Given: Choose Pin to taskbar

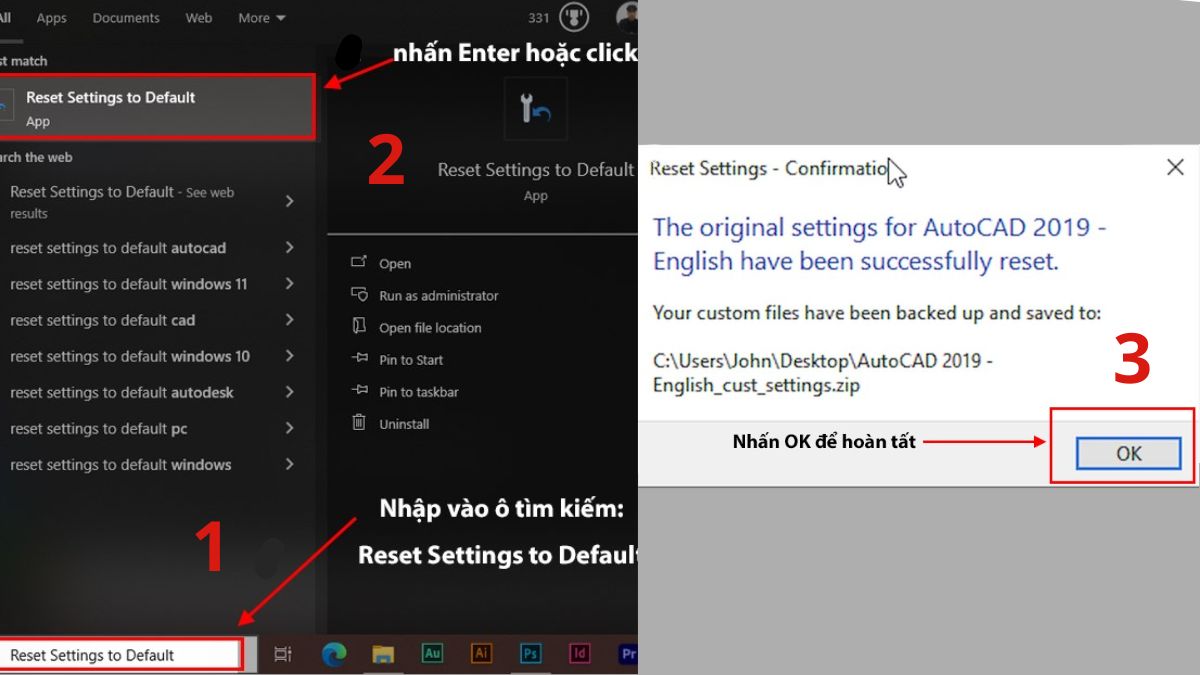Looking at the screenshot, I should 419,392.
